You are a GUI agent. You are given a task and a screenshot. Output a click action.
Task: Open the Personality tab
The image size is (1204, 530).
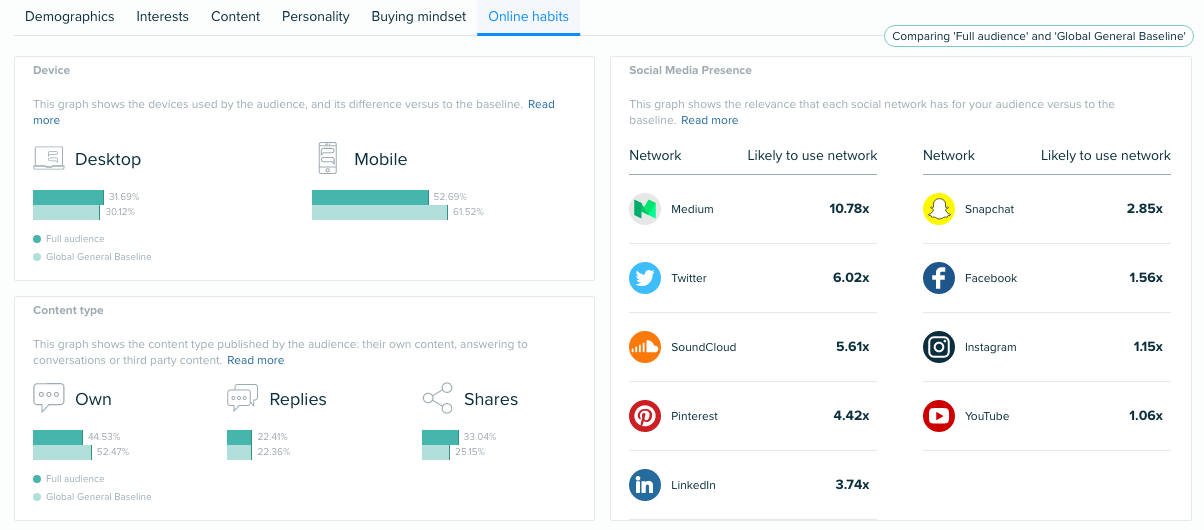pyautogui.click(x=316, y=17)
